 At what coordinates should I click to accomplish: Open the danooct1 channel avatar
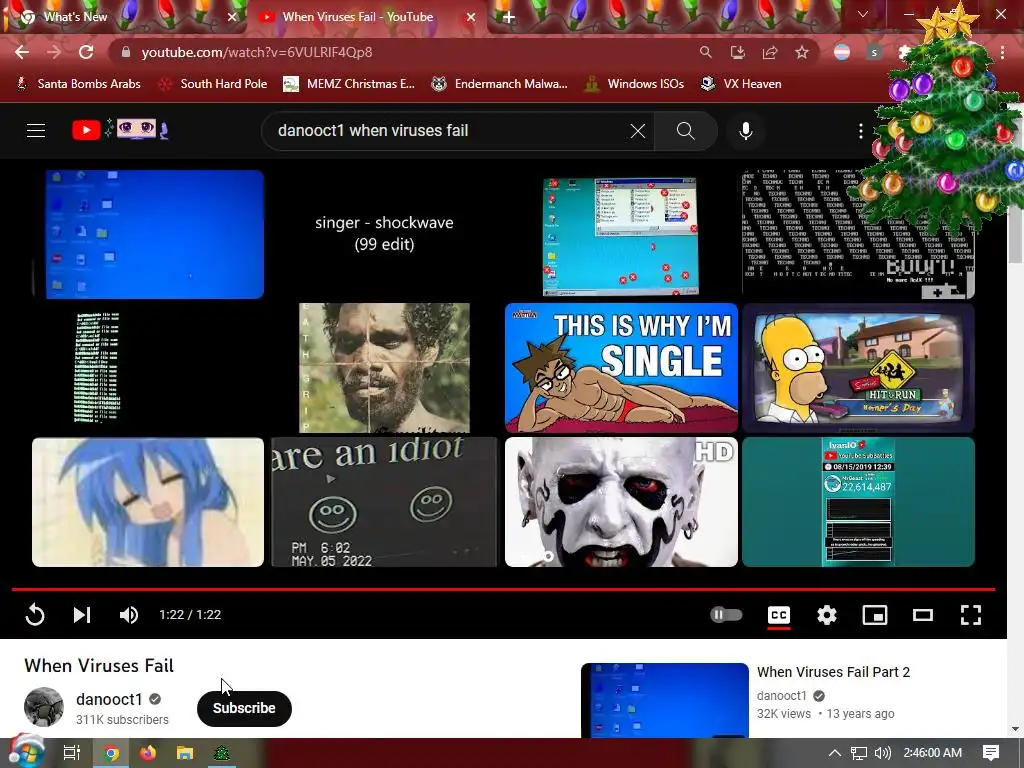pyautogui.click(x=44, y=707)
